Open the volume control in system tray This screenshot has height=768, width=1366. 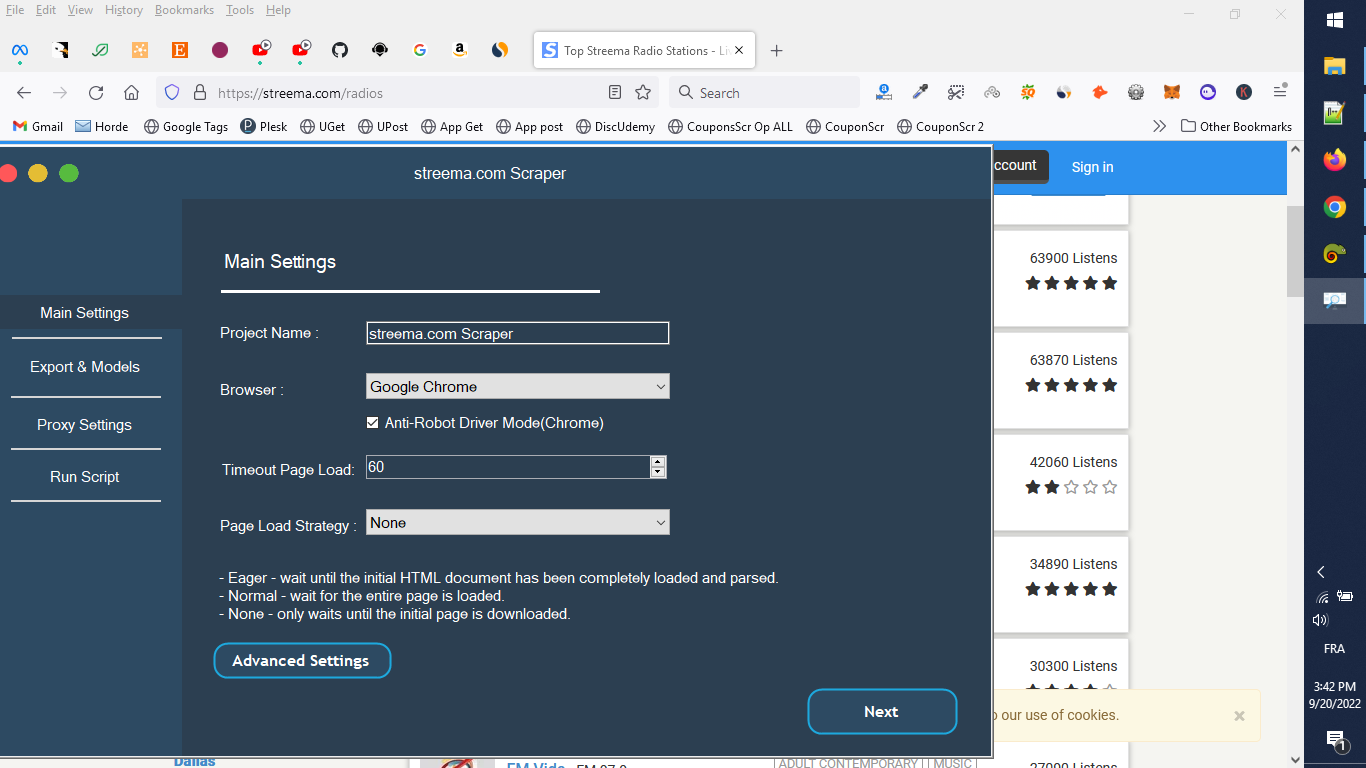coord(1320,620)
